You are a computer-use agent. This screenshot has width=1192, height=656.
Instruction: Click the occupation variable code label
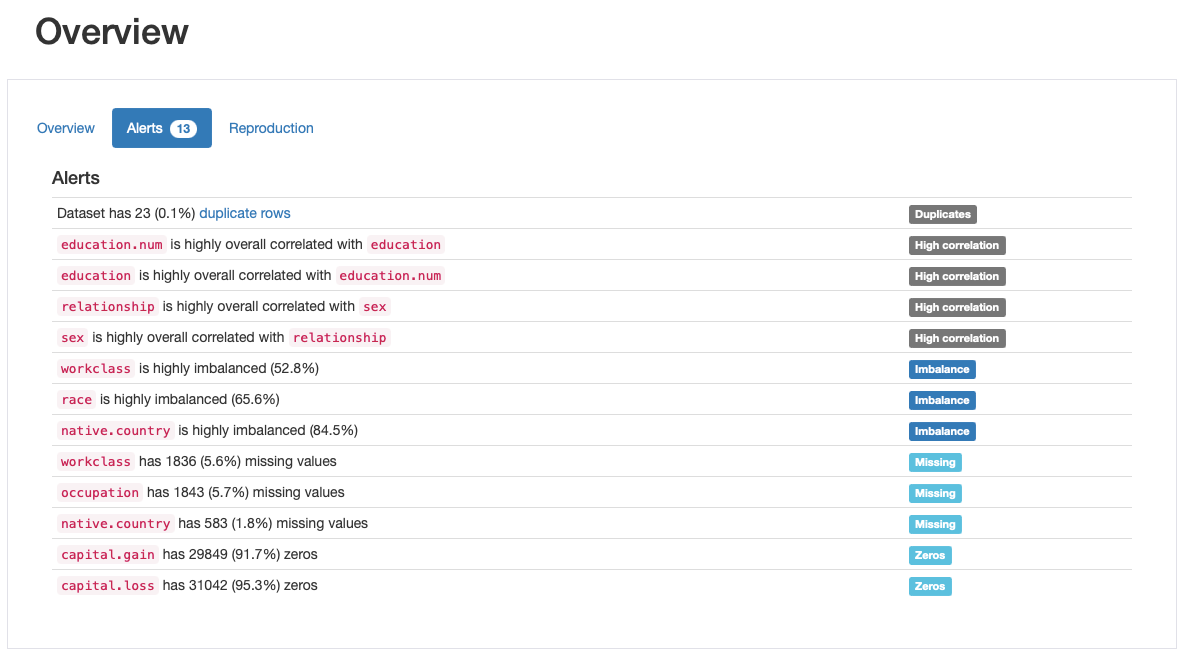coord(100,493)
